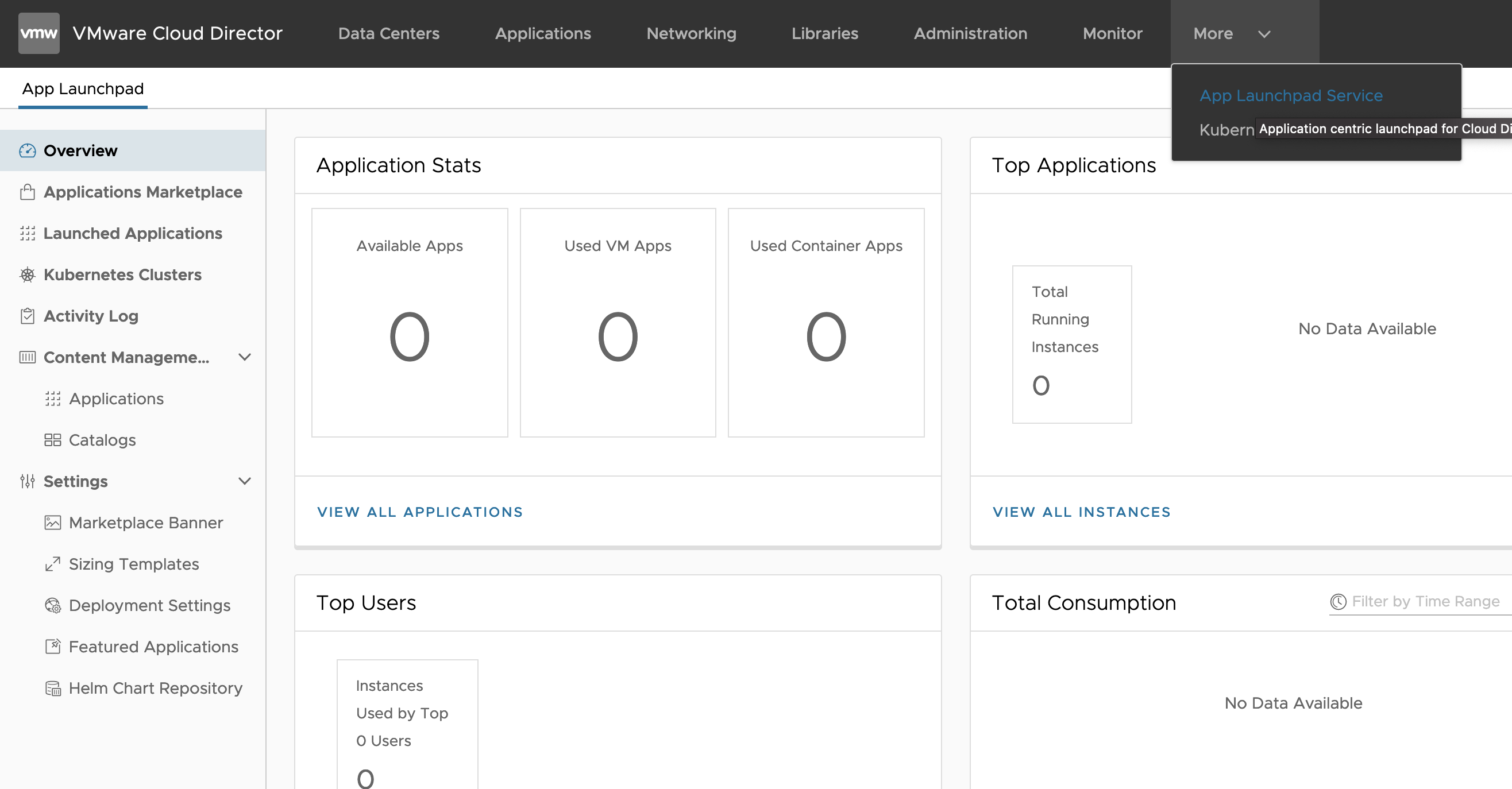This screenshot has height=789, width=1512.
Task: Open Catalogs under Content Management
Action: [x=102, y=440]
